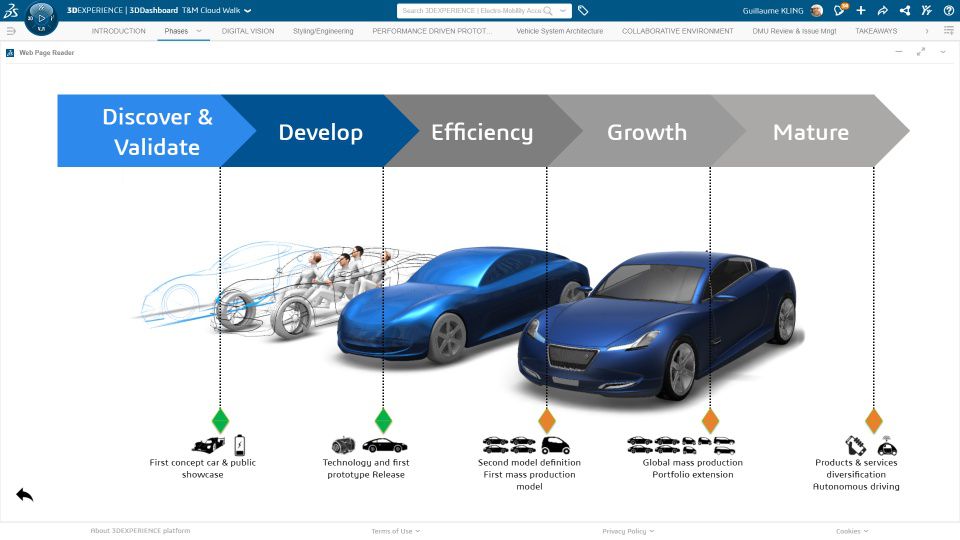Click the share arrow icon
The height and width of the screenshot is (540, 960).
coord(883,11)
